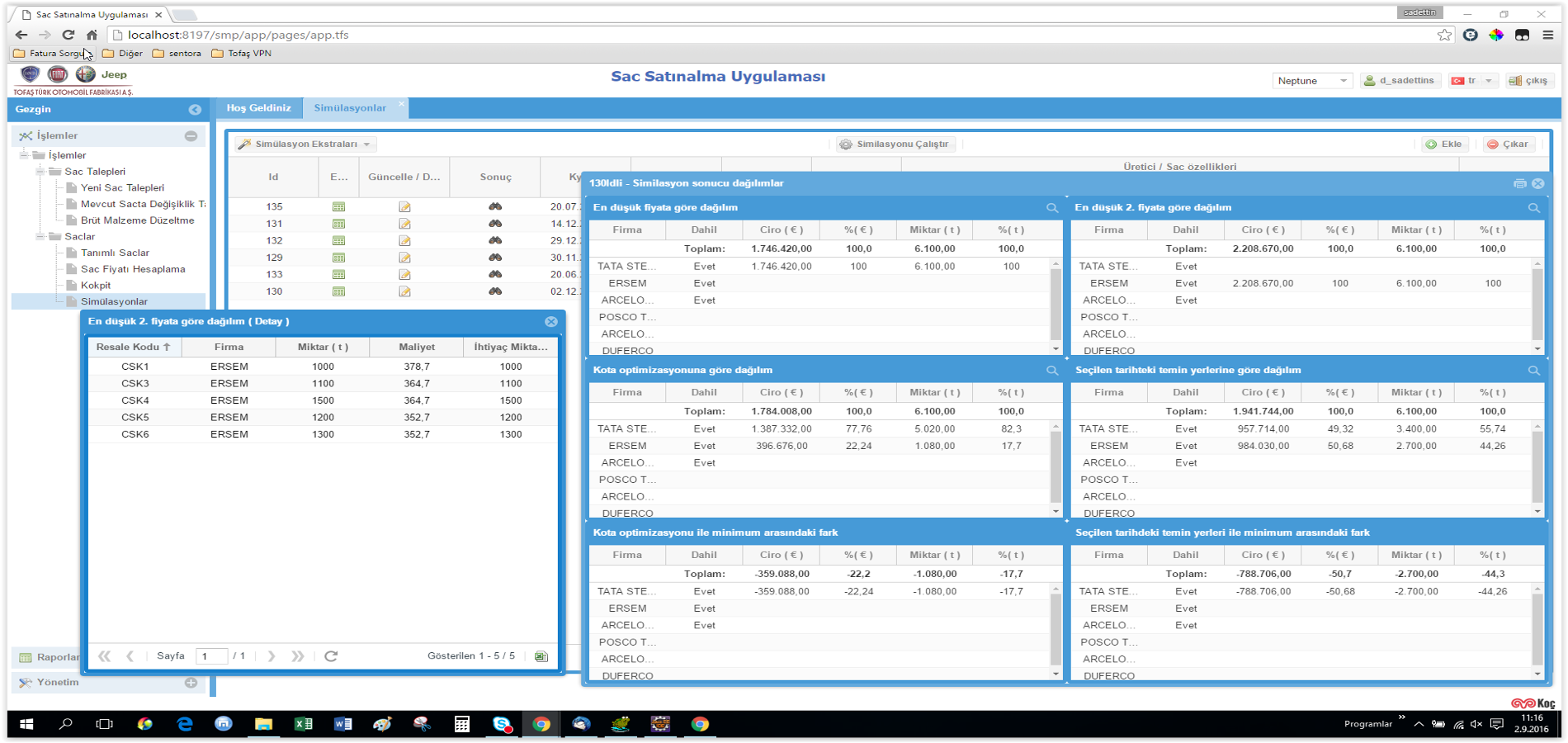The width and height of the screenshot is (1568, 743).
Task: Select Sac Fiyatı Hesaplama tree item
Action: (x=133, y=269)
